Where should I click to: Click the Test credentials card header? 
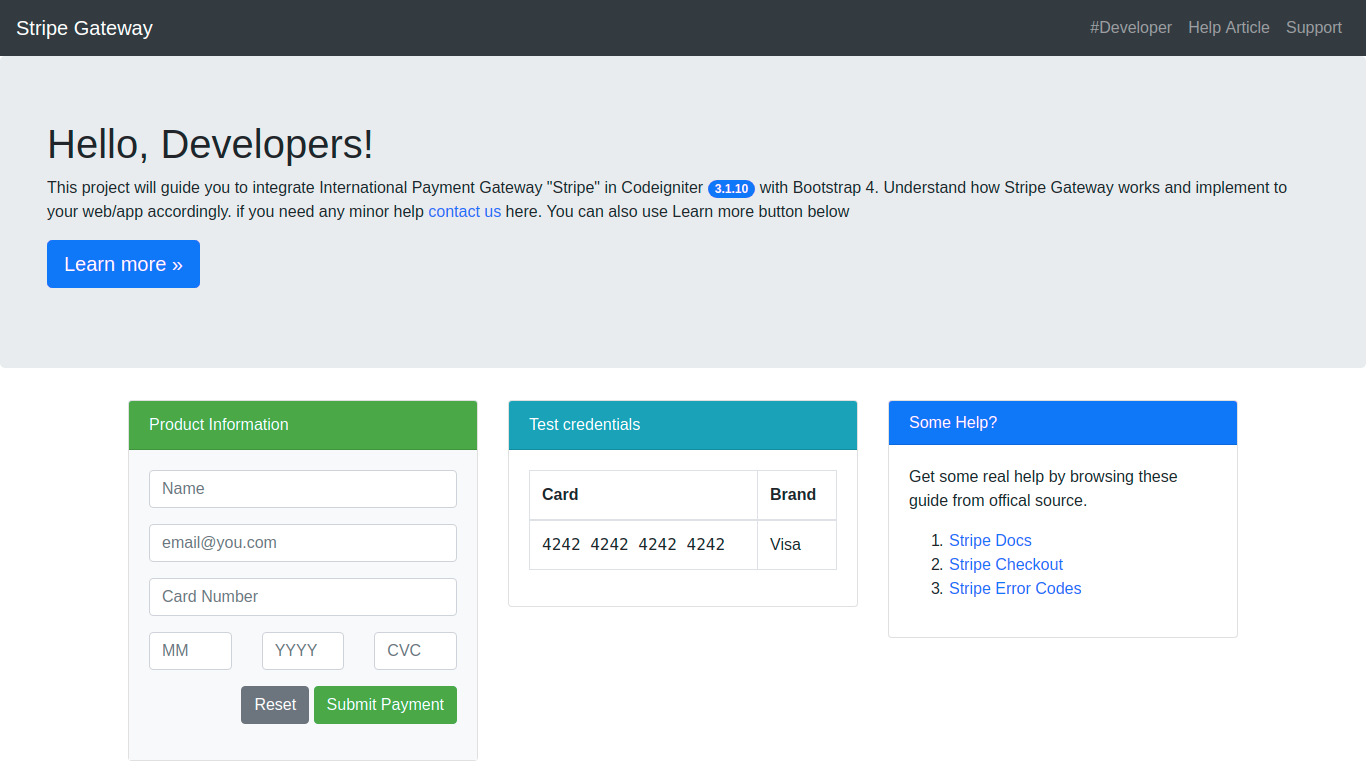pos(683,425)
